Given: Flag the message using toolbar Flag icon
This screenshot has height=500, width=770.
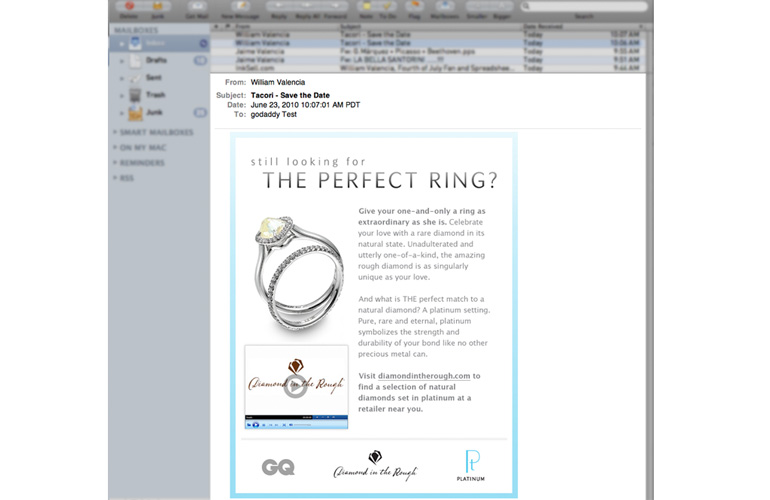Looking at the screenshot, I should pos(415,6).
